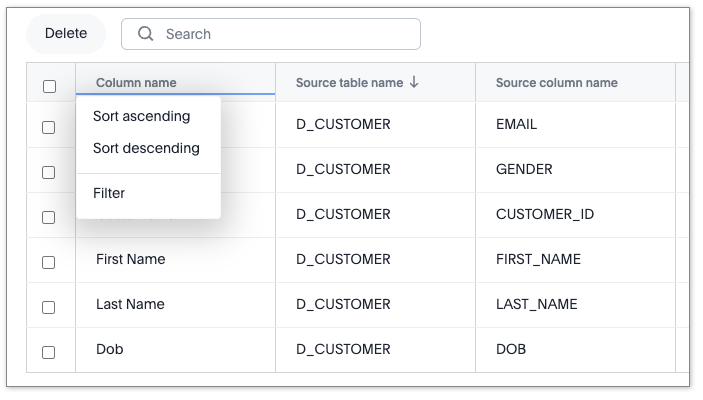Click D_CUSTOMER in the GENDER row
Screen dimensions: 703x400
point(343,170)
